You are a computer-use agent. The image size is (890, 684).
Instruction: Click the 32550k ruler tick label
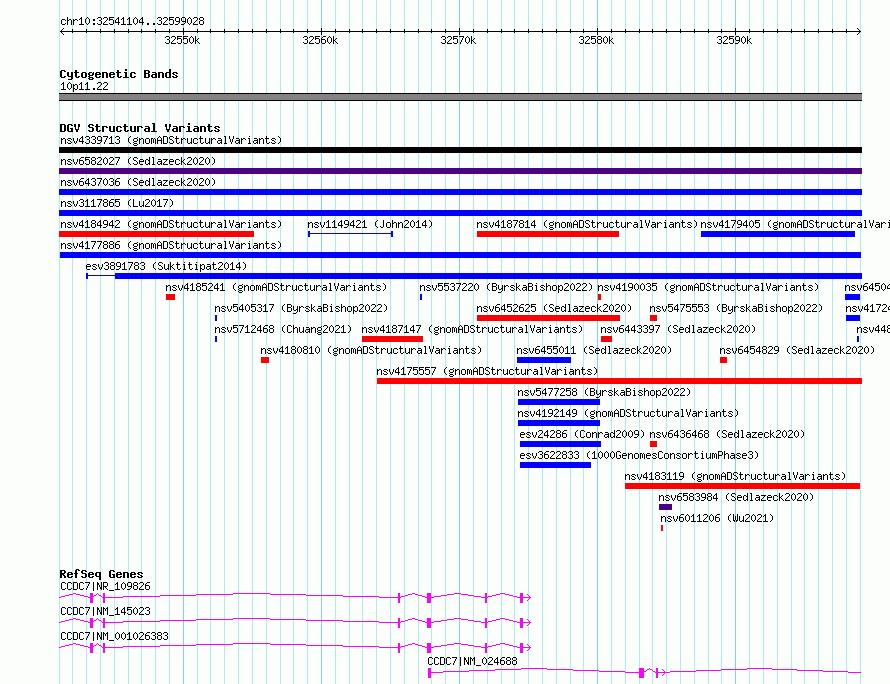(182, 40)
